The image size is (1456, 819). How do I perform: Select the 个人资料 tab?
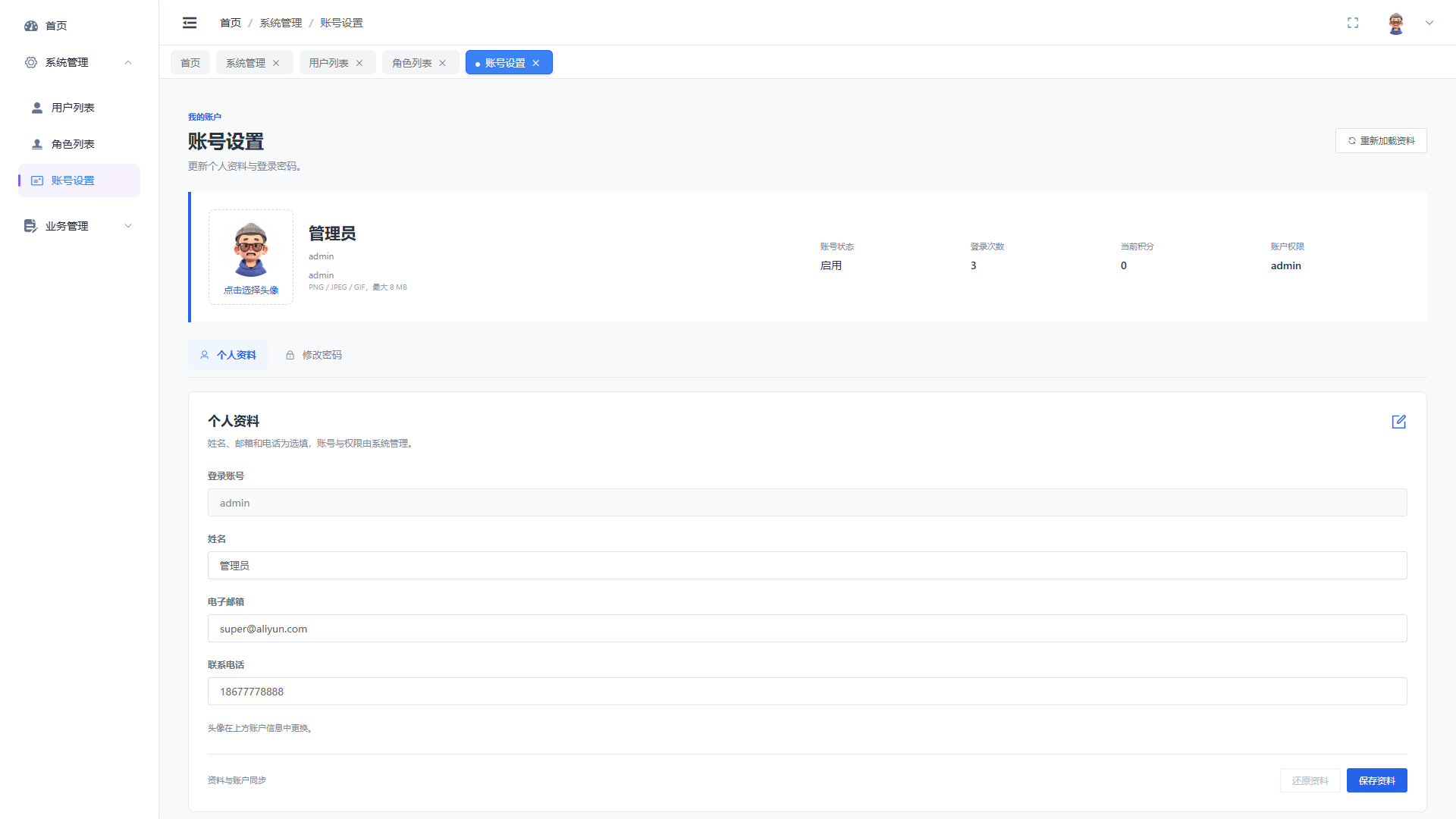pyautogui.click(x=227, y=355)
